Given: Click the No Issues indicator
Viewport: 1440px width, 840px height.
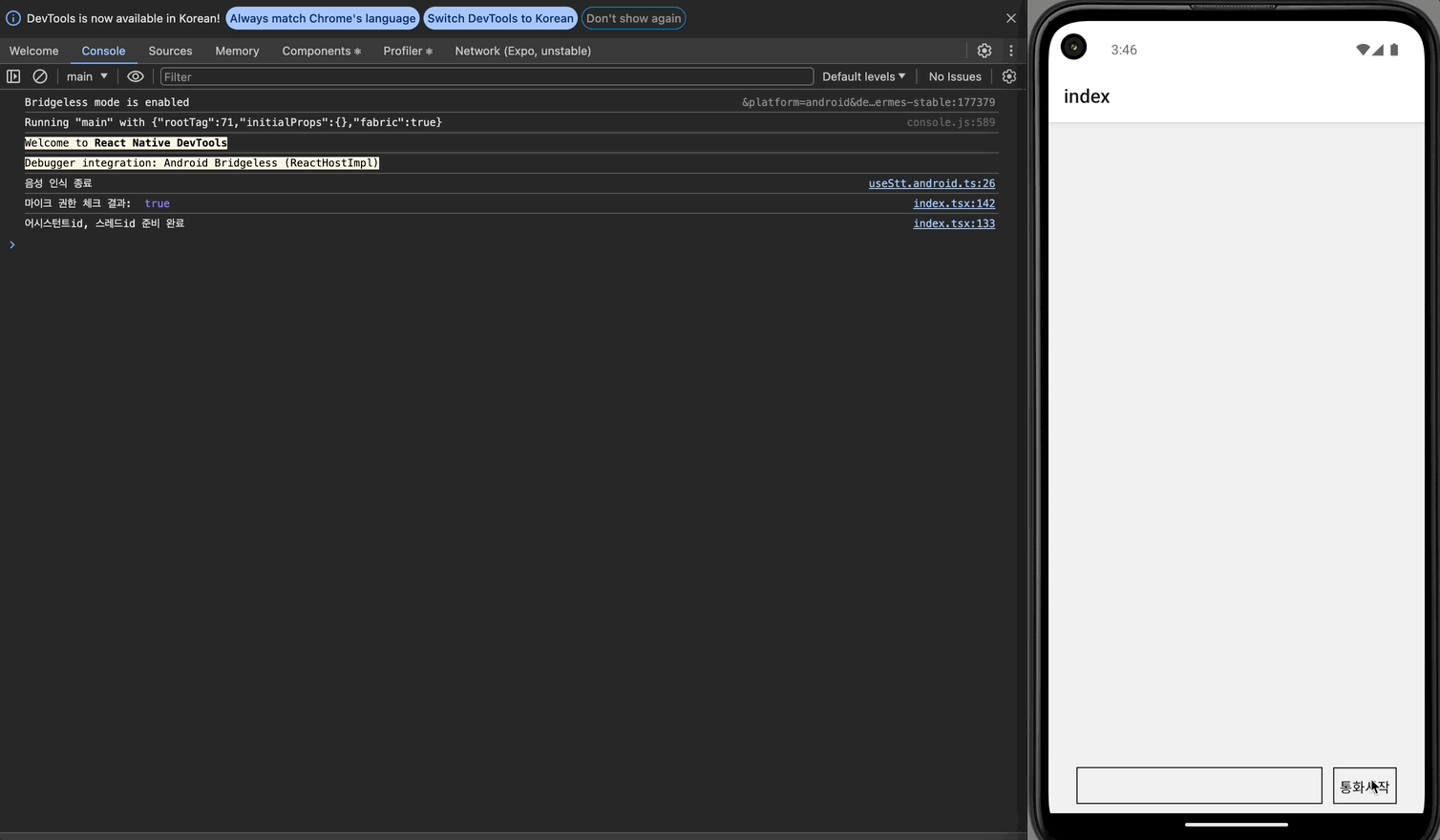Looking at the screenshot, I should (955, 76).
